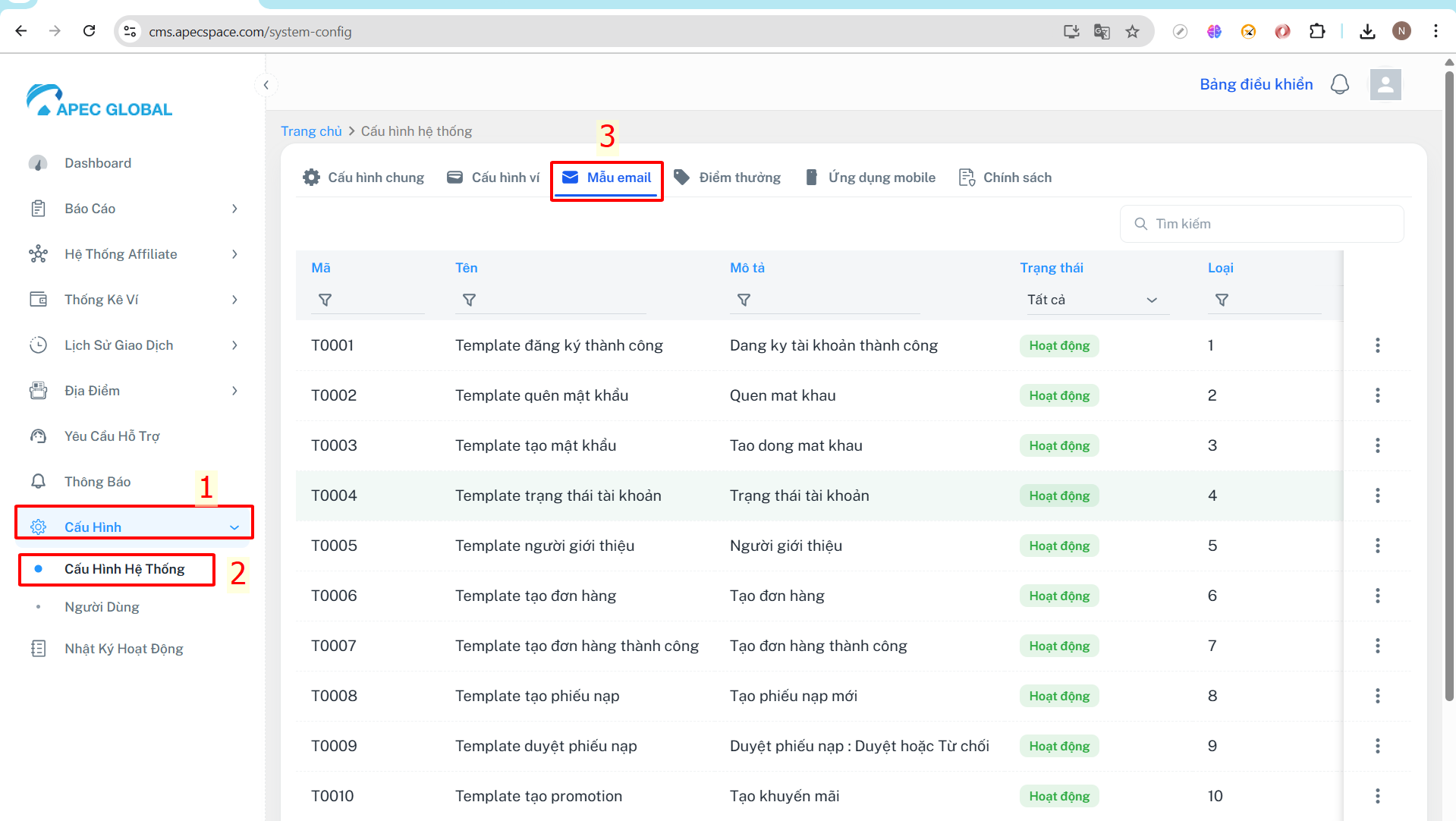Open row actions menu for T0007

(1378, 646)
